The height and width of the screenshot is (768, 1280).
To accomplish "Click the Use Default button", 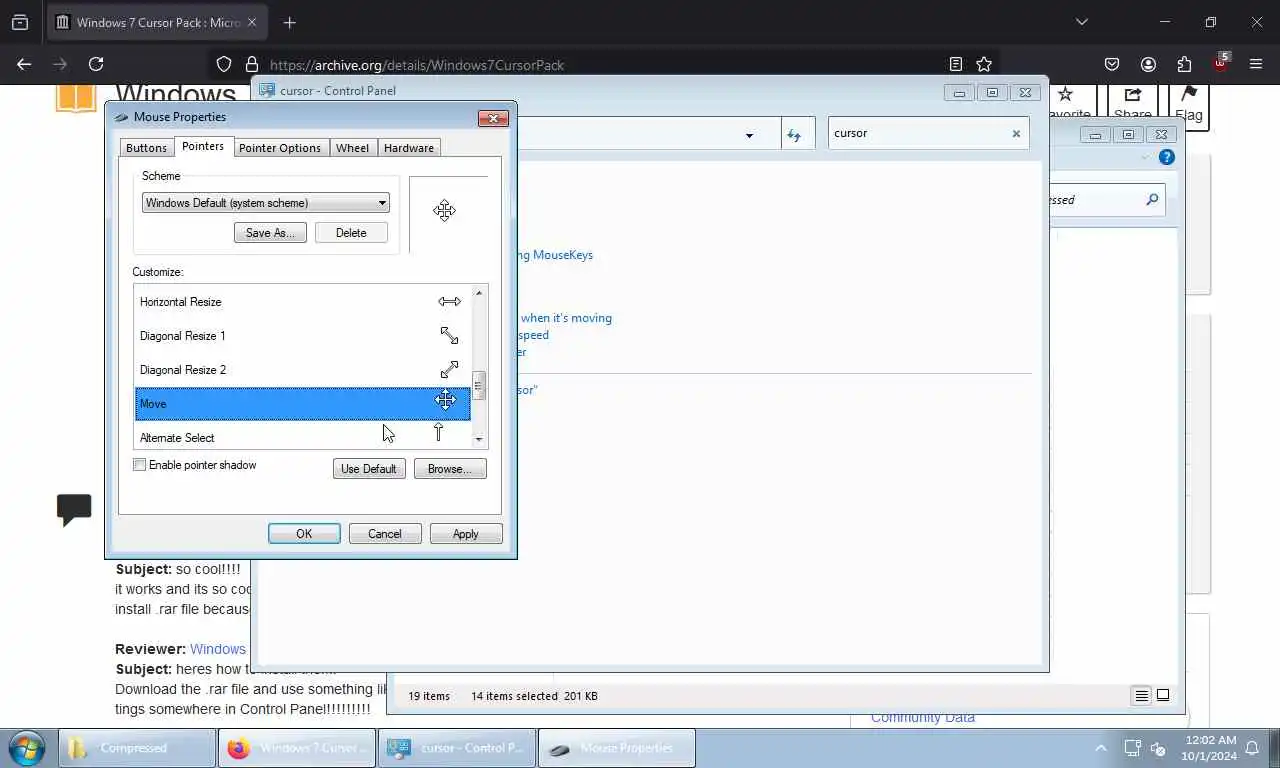I will 369,469.
